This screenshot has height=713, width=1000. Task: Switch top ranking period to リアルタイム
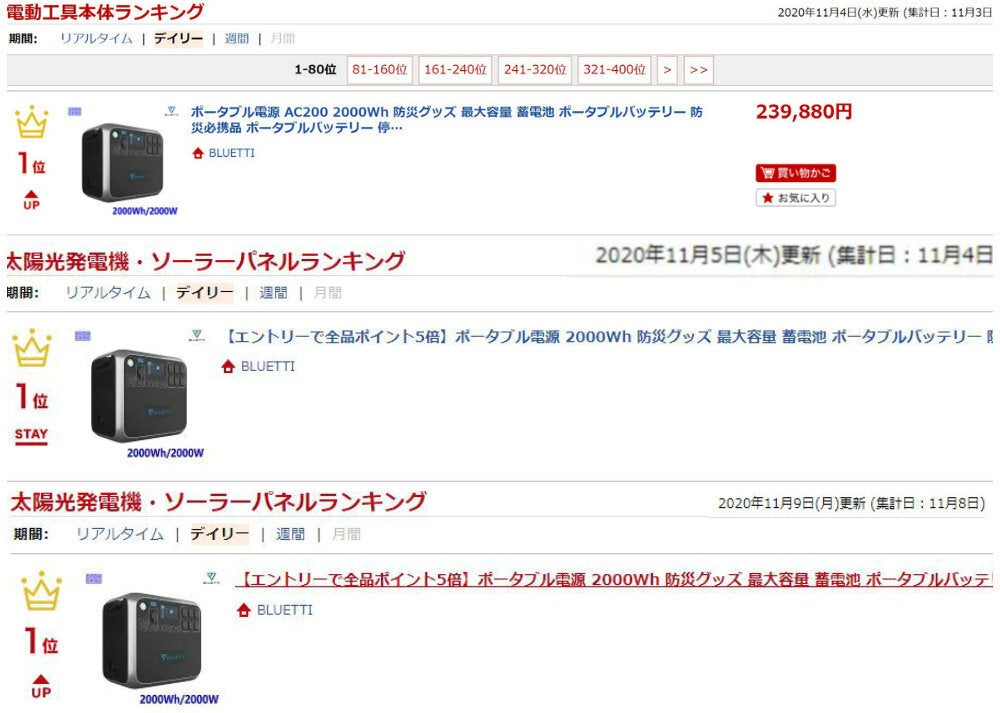tap(96, 38)
